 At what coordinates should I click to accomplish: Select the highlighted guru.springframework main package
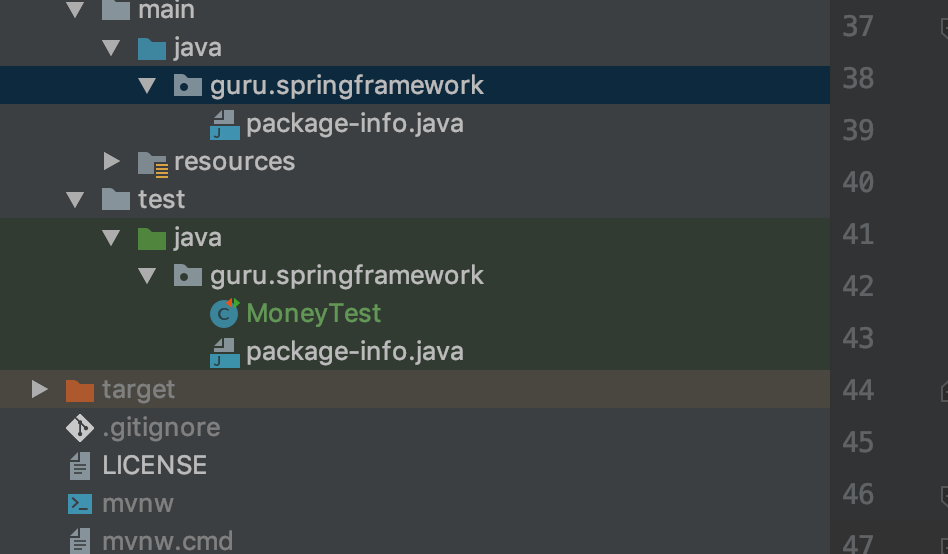(x=346, y=86)
